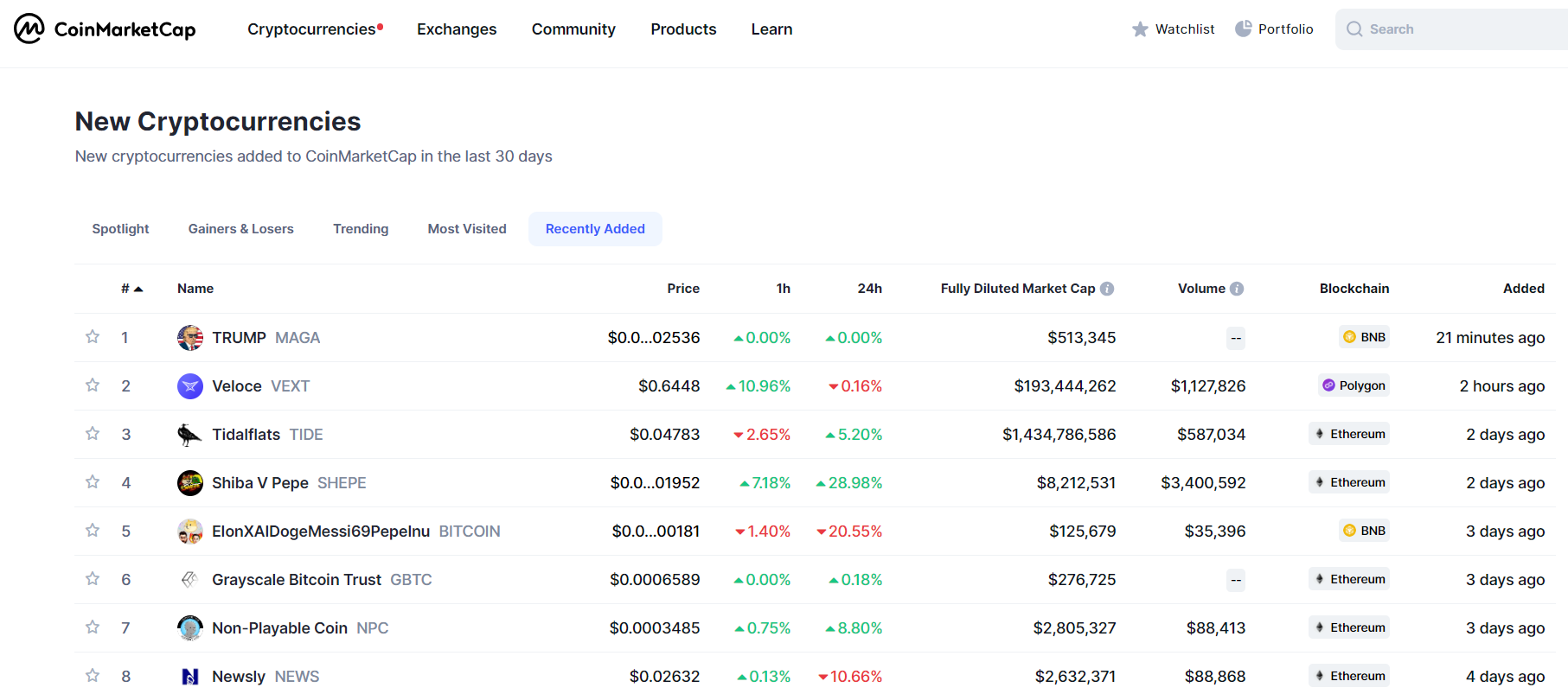Click the Ethereum badge in Grayscale row
1568x694 pixels.
pos(1349,579)
